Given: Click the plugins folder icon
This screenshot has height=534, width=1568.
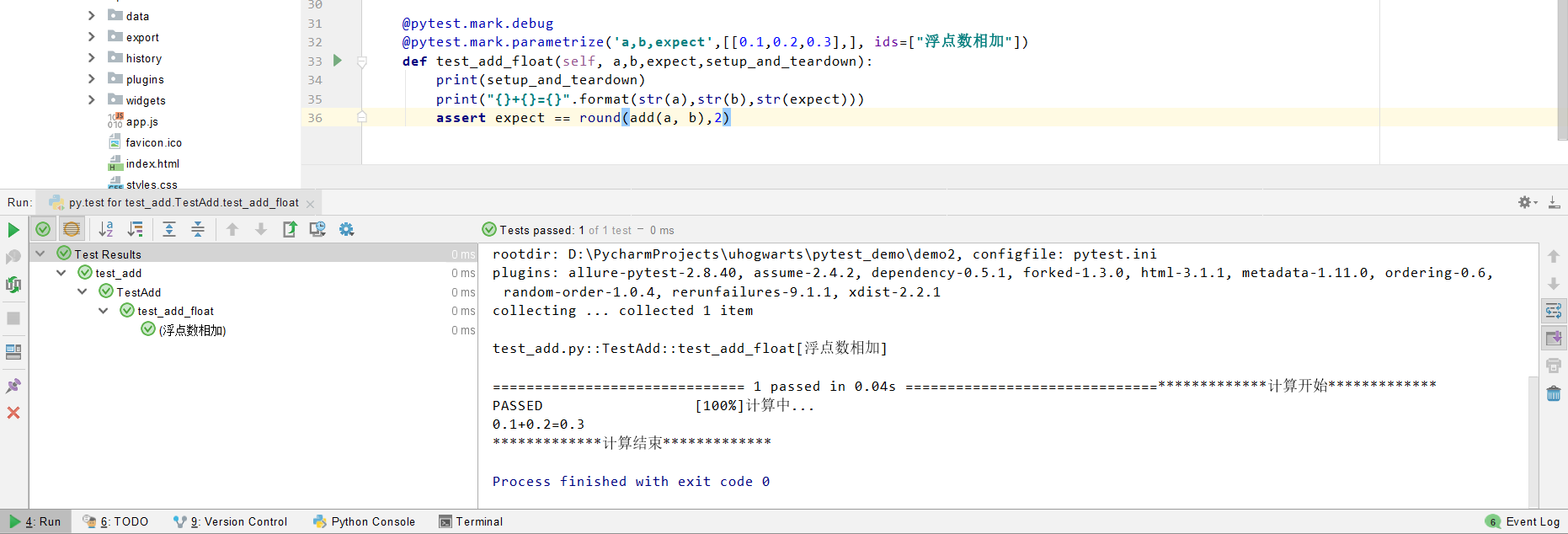Looking at the screenshot, I should click(115, 78).
